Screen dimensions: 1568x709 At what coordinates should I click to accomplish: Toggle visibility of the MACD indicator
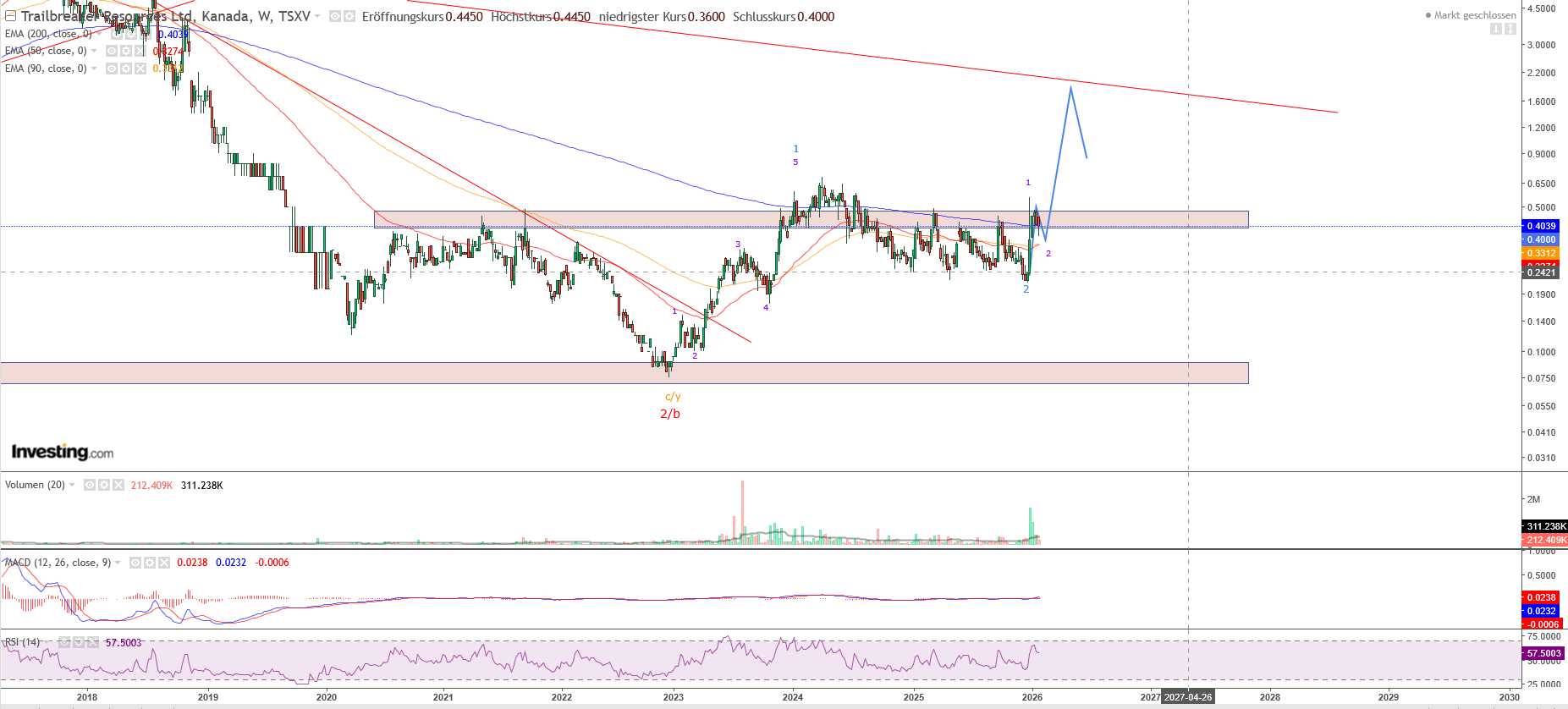135,563
